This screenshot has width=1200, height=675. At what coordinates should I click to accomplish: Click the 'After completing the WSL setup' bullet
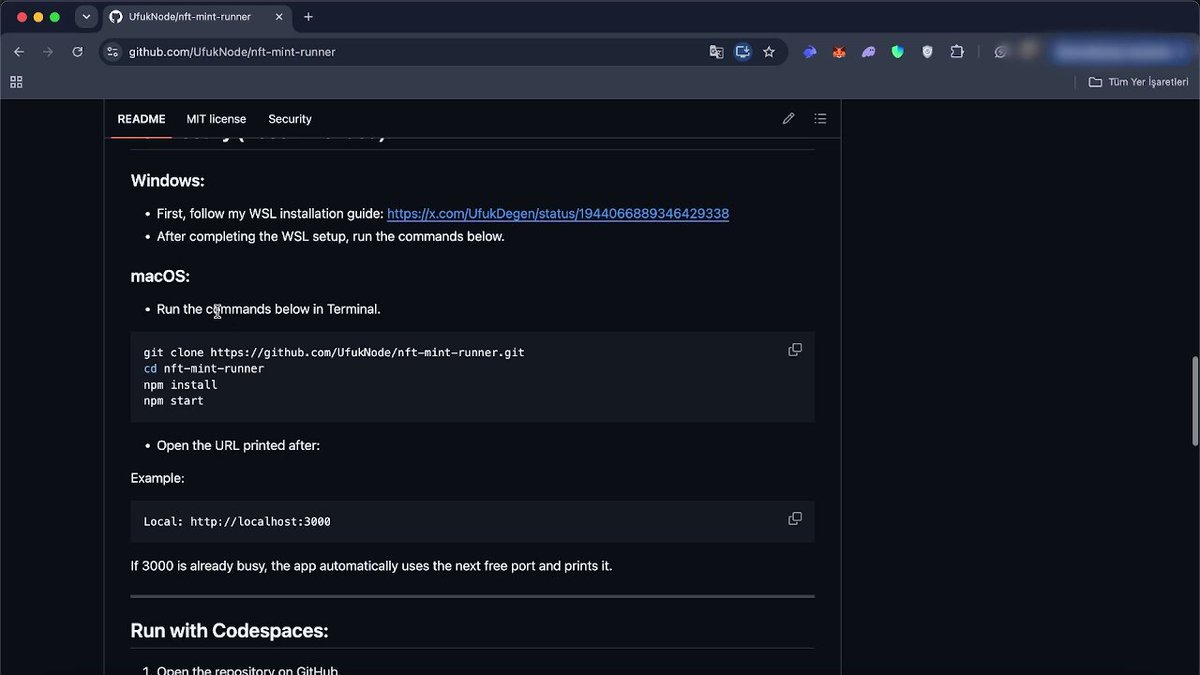[331, 237]
